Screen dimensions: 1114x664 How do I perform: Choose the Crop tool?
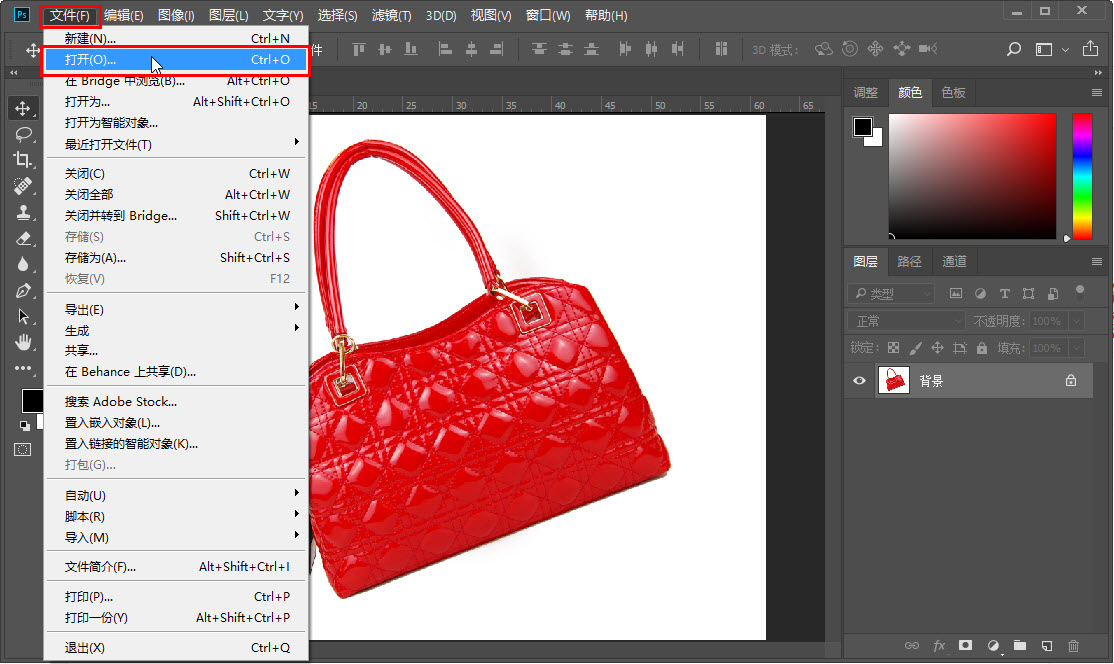(x=23, y=160)
